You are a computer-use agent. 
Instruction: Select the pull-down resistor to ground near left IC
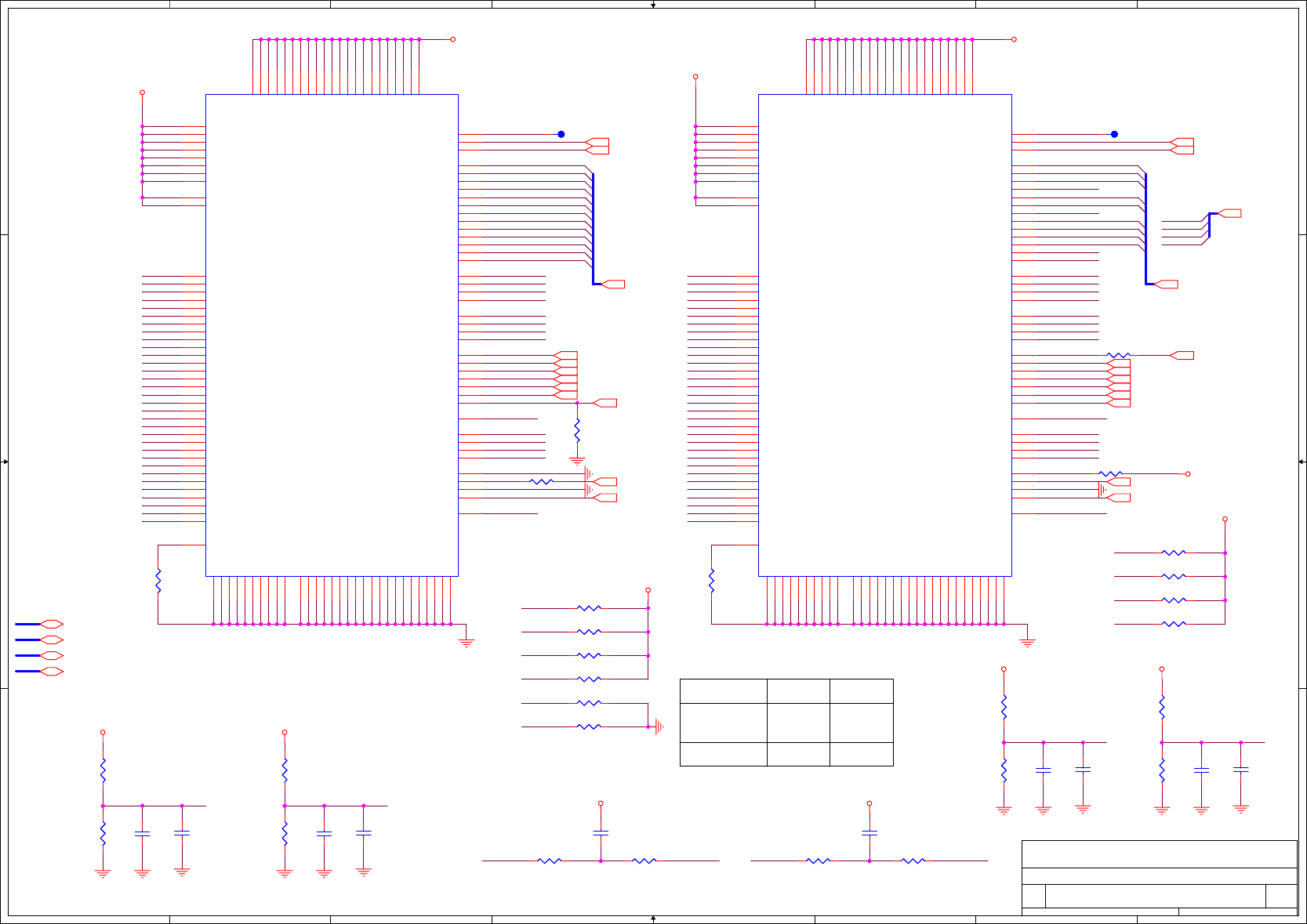577,430
